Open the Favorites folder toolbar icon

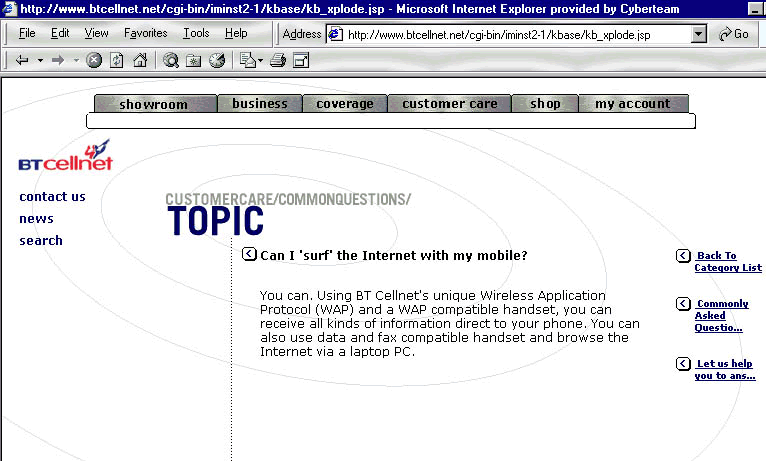tap(193, 60)
